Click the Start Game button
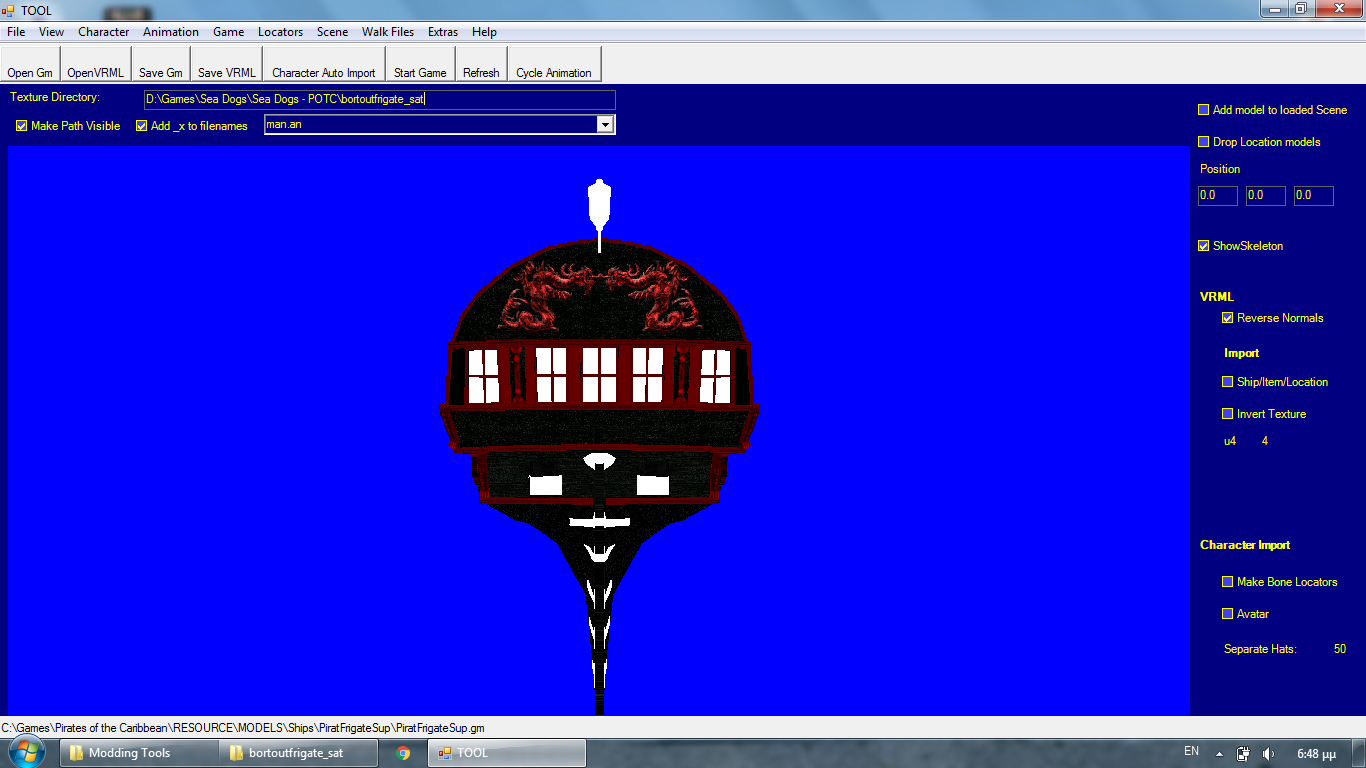 tap(420, 64)
